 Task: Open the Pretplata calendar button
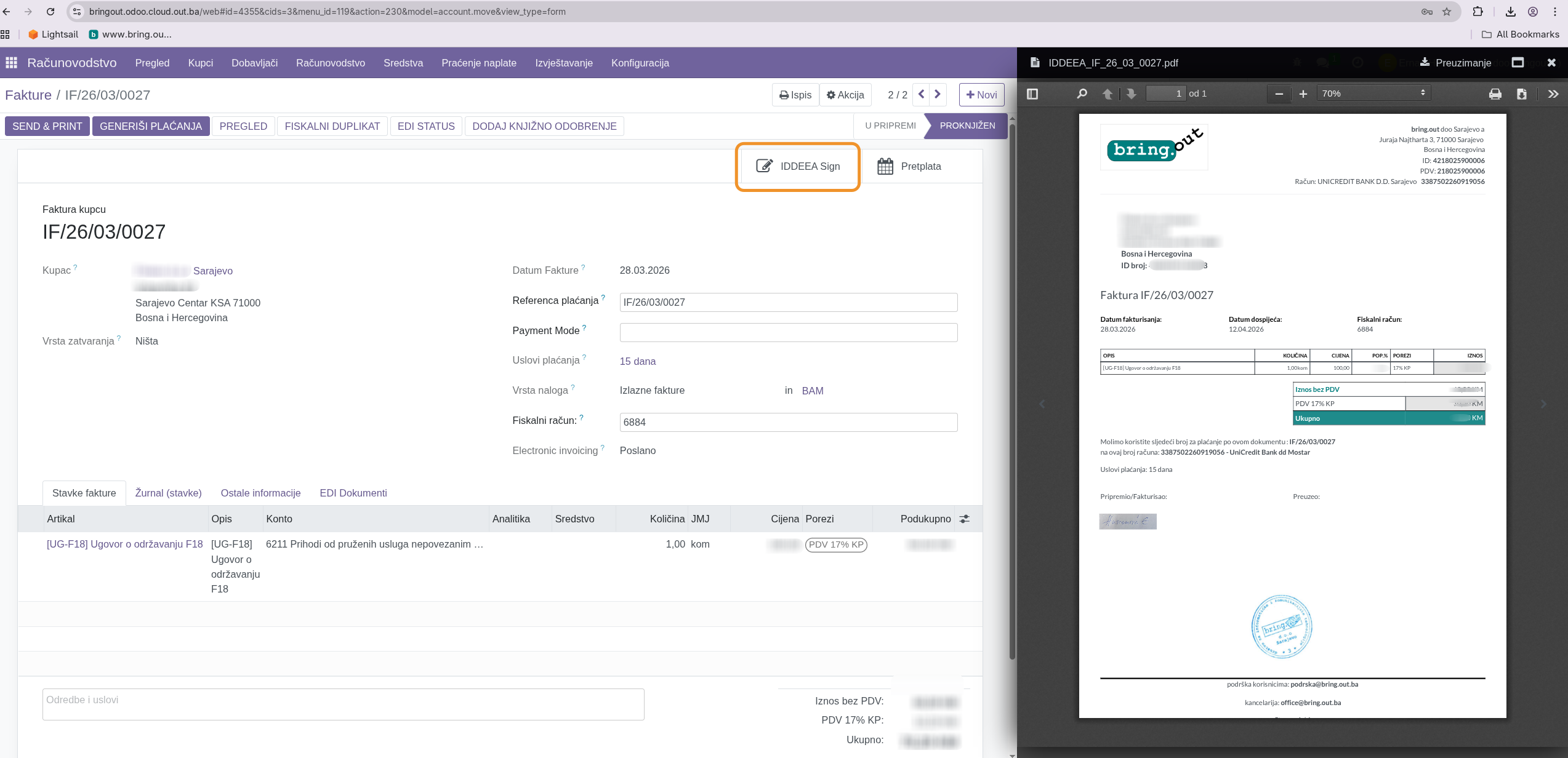[x=909, y=166]
